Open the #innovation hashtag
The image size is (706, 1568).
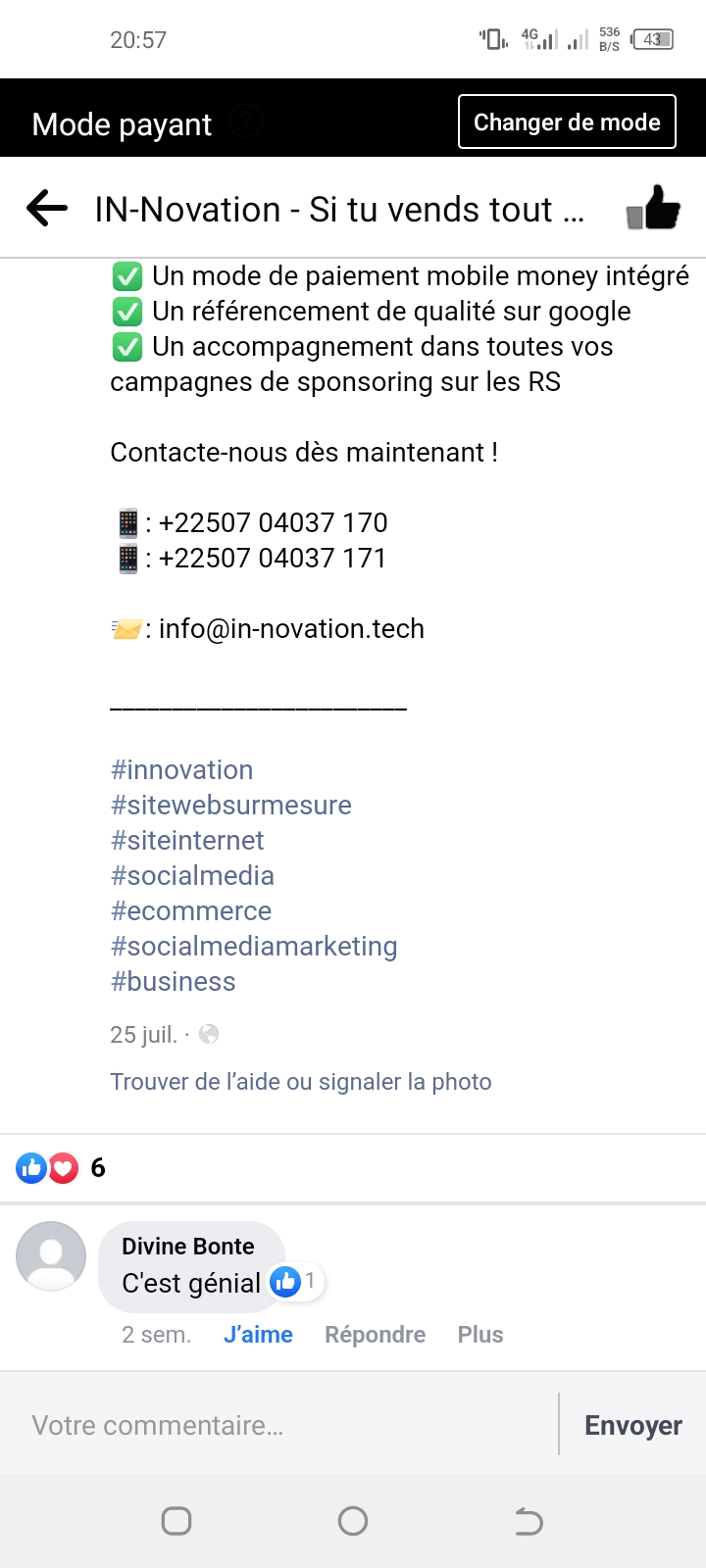[x=182, y=770]
